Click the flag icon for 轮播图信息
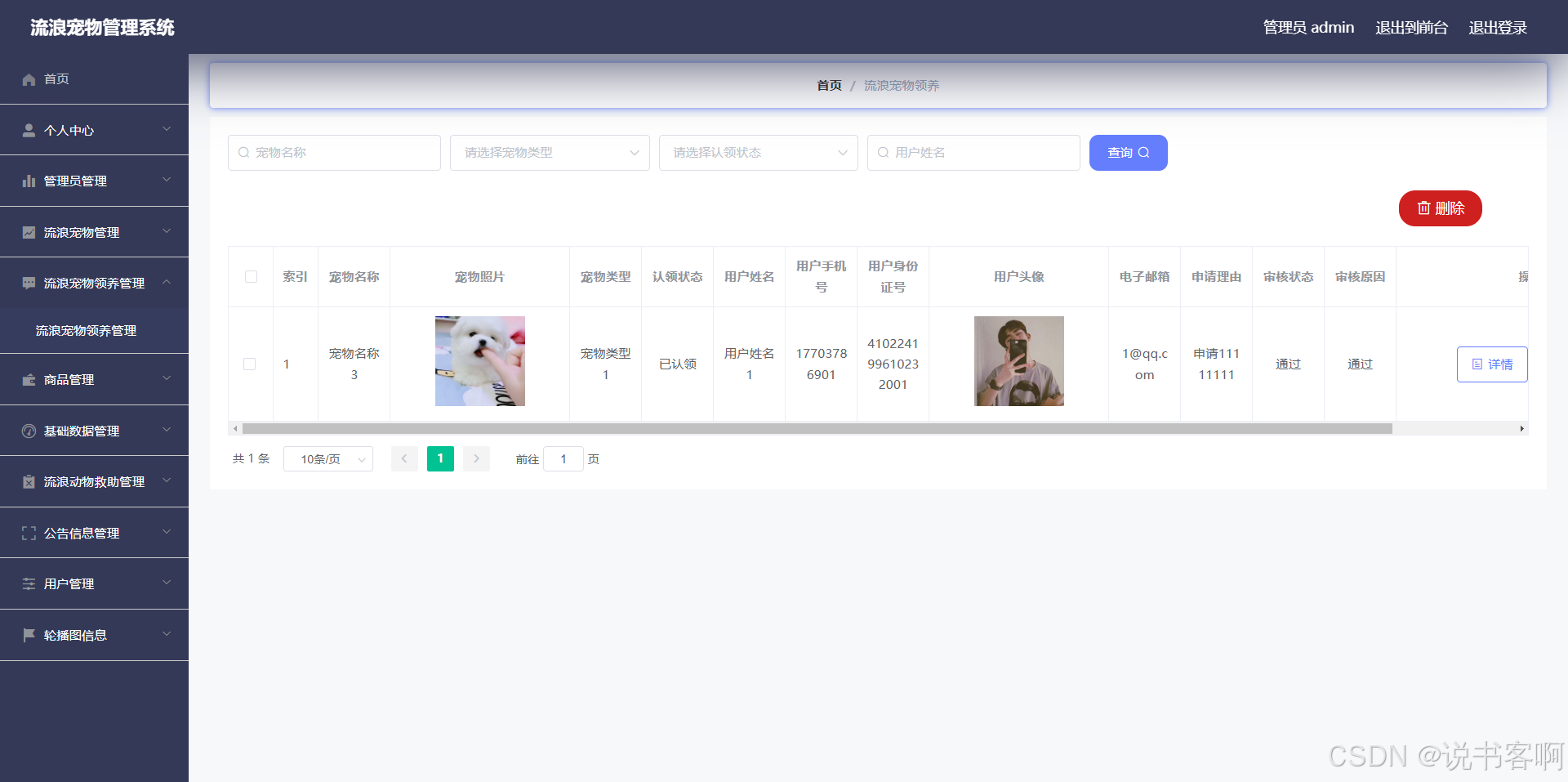1568x782 pixels. tap(29, 635)
